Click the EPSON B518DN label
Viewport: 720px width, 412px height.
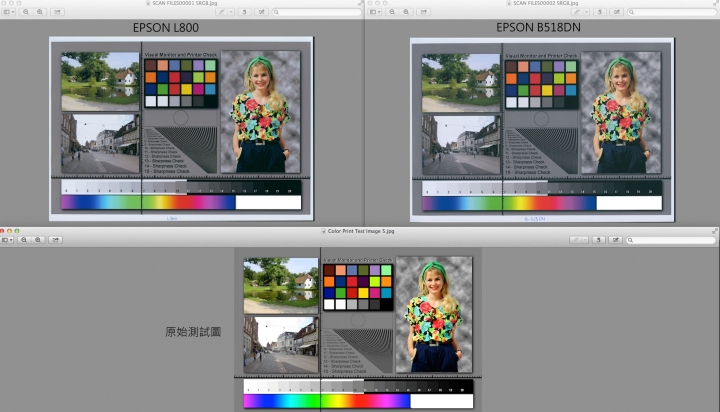pos(538,28)
